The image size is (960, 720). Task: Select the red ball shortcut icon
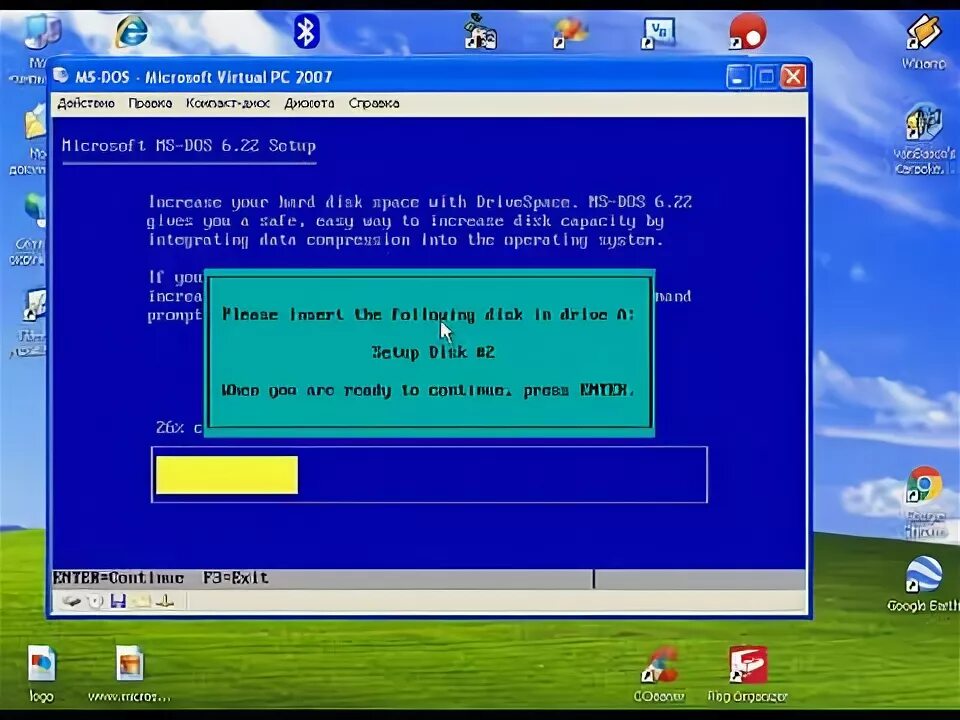747,32
